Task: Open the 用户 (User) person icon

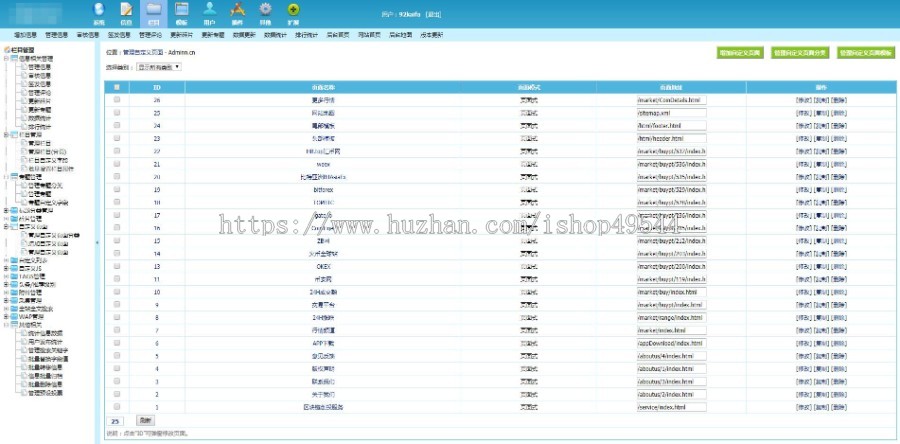Action: click(x=210, y=10)
